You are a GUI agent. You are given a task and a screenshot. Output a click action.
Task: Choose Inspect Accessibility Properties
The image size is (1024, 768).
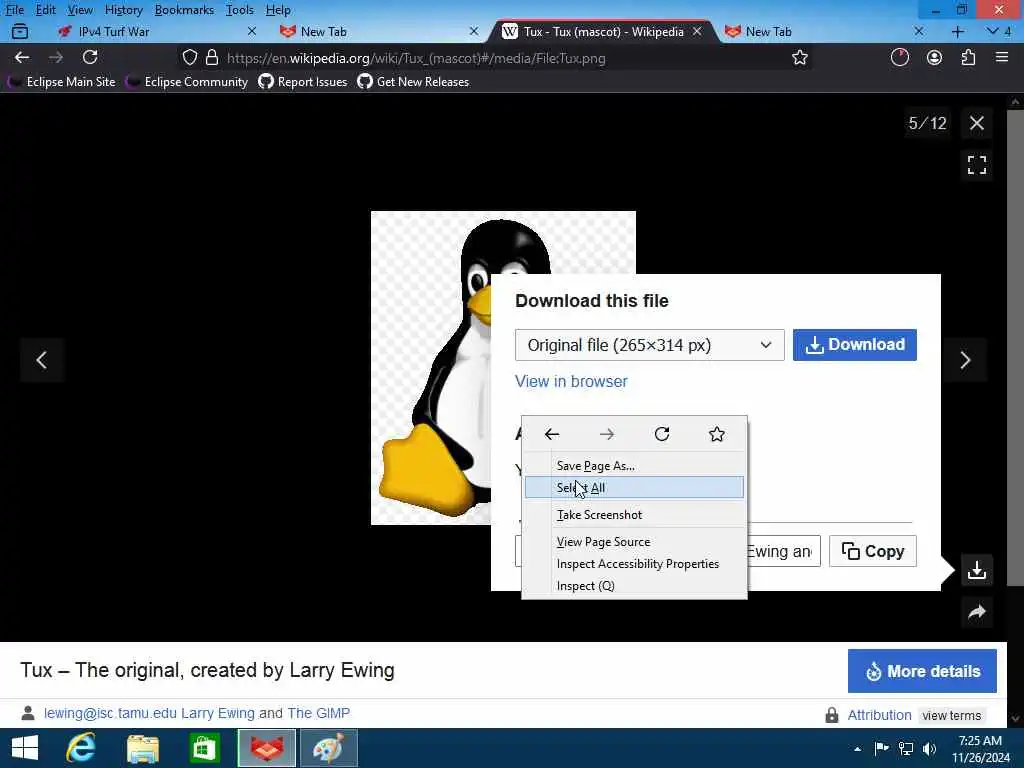pos(634,564)
